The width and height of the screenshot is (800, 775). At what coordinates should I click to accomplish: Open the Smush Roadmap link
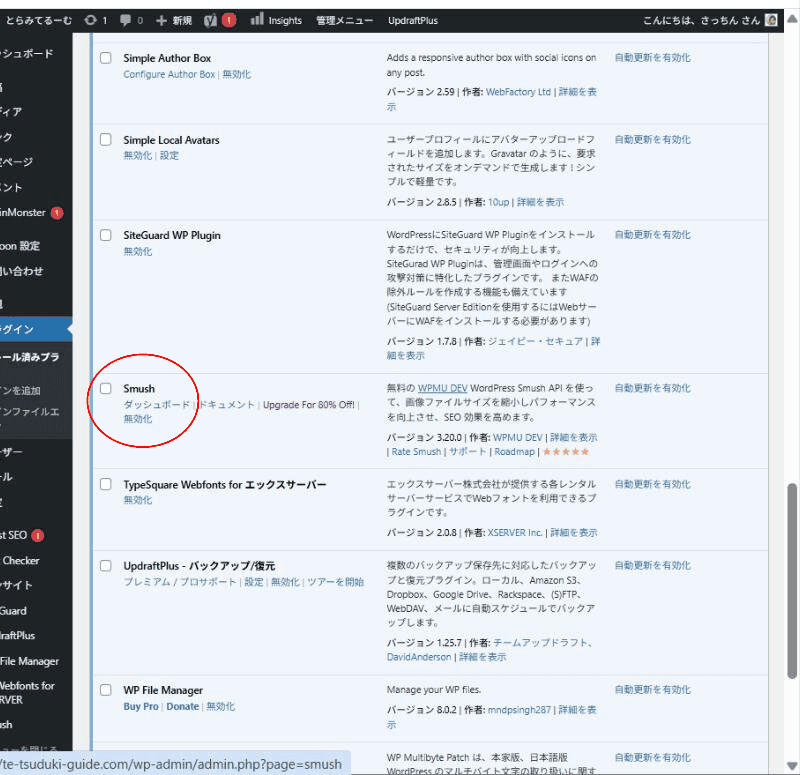click(514, 452)
